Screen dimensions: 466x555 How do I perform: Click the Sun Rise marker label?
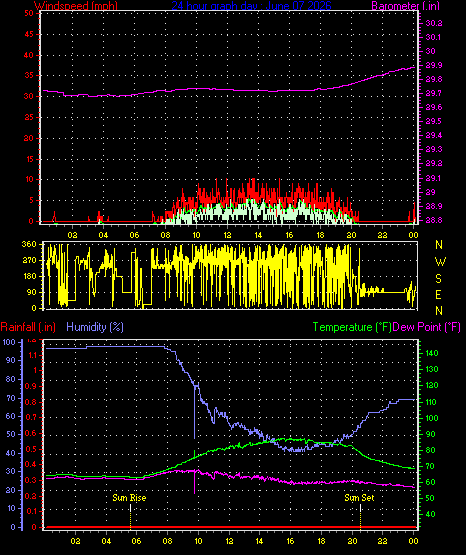coord(129,498)
